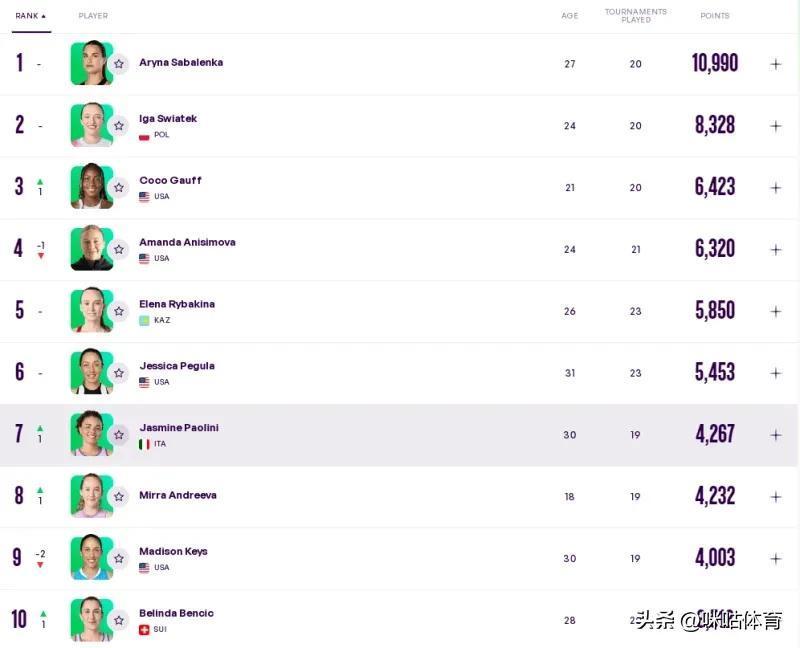Click the Points column header
The width and height of the screenshot is (800, 648).
point(714,16)
